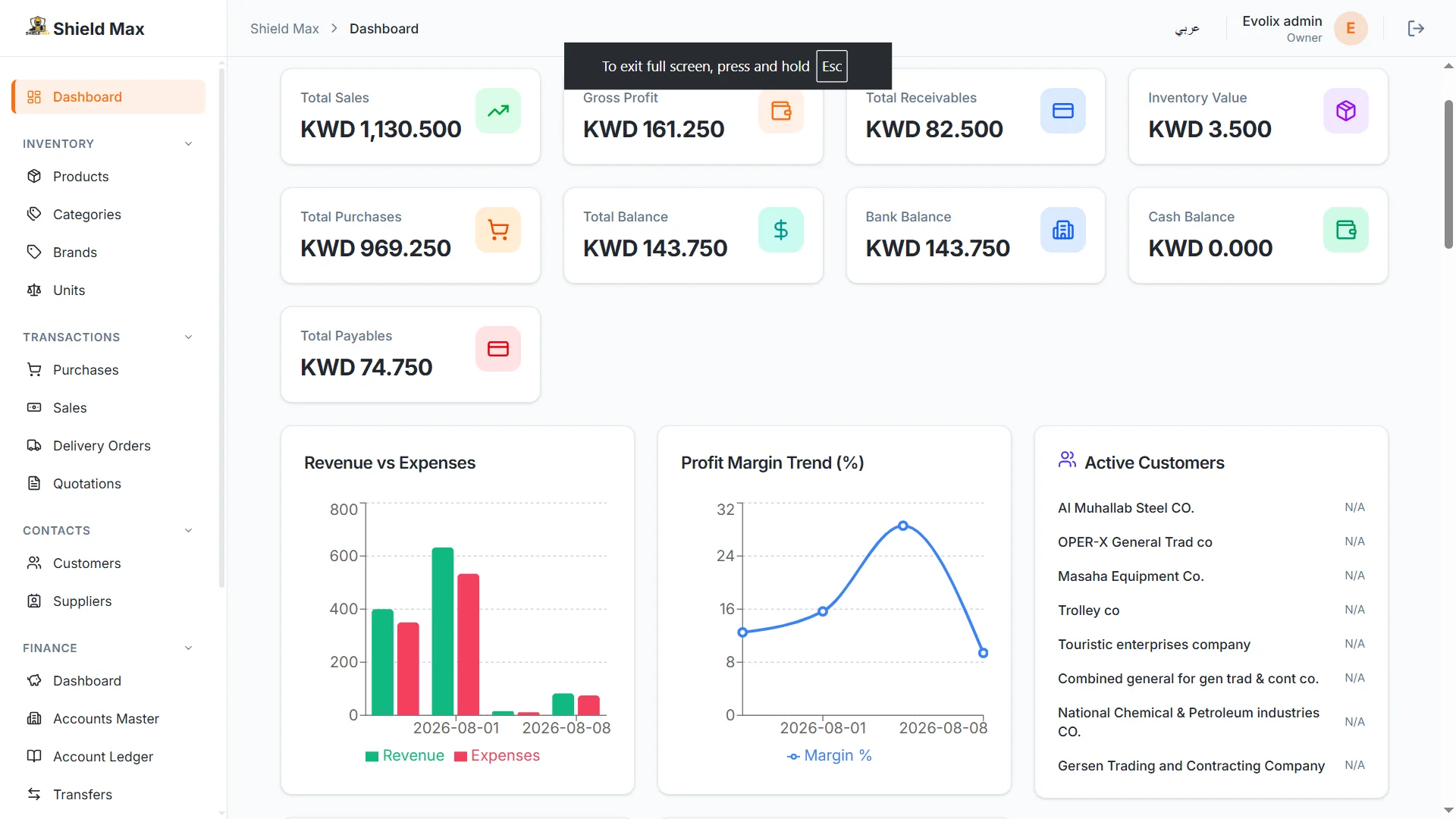Click the Active Customers people icon
Screen dimensions: 1456x819
1067,460
